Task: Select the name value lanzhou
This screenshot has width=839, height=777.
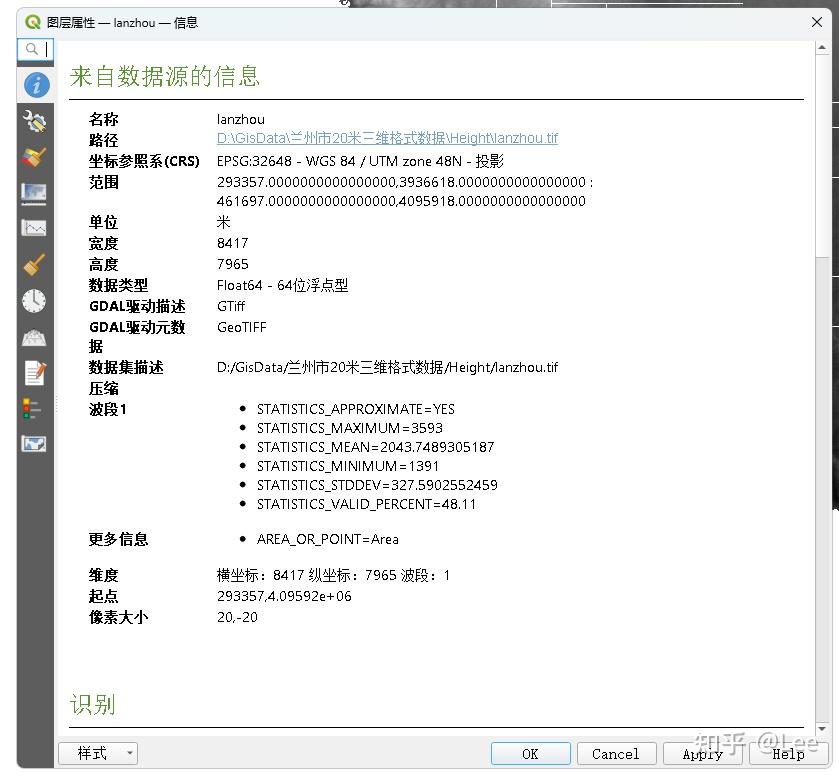Action: pyautogui.click(x=240, y=119)
